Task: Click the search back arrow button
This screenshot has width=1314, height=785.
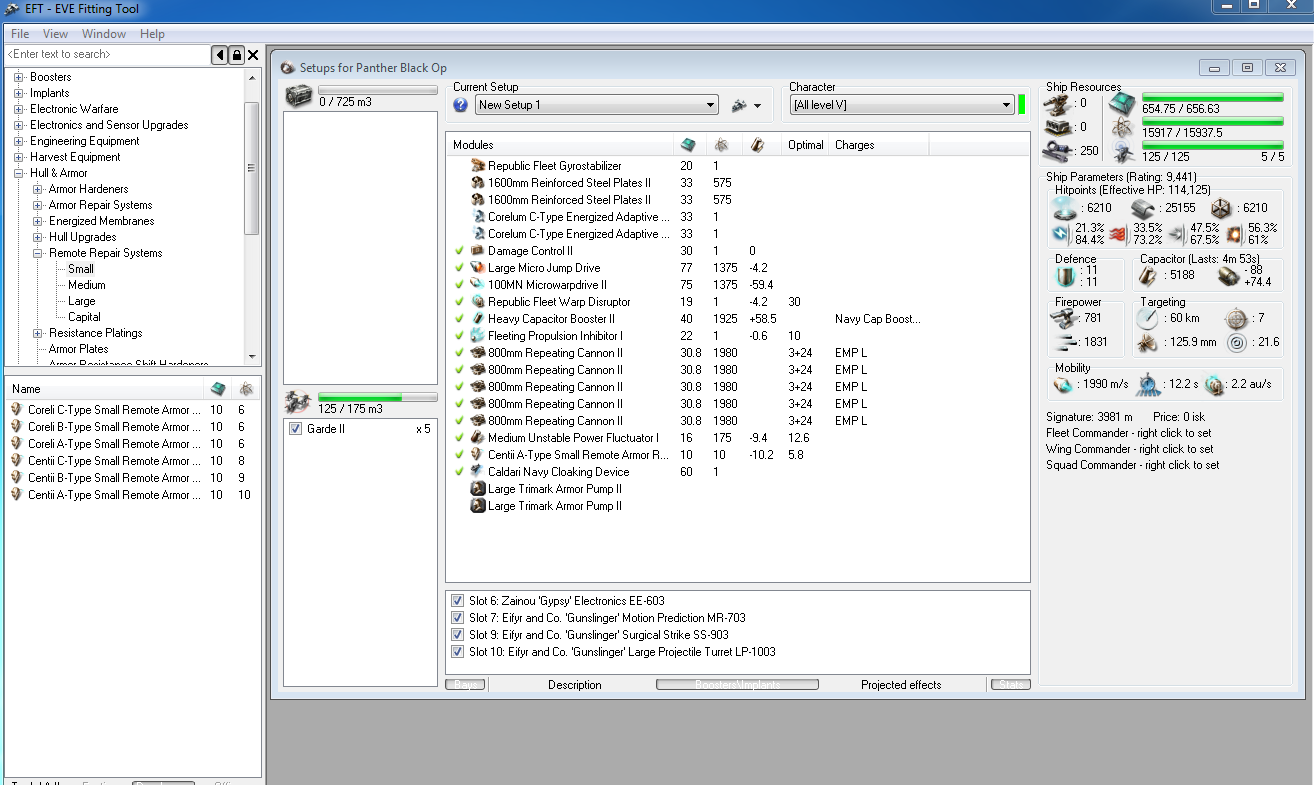Action: 220,55
